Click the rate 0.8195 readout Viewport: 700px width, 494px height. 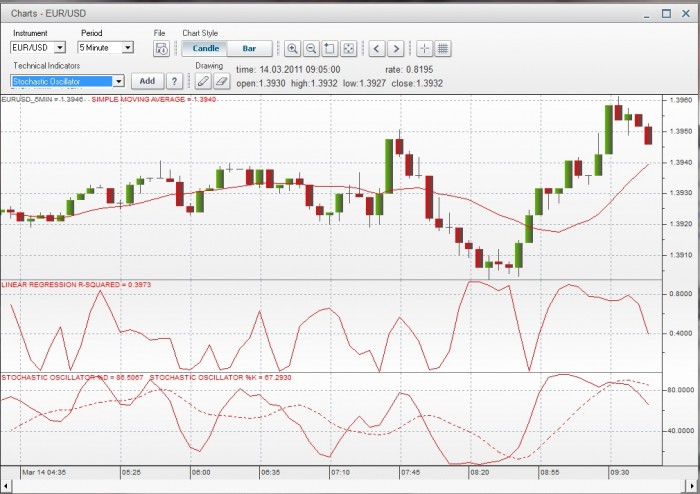(409, 70)
